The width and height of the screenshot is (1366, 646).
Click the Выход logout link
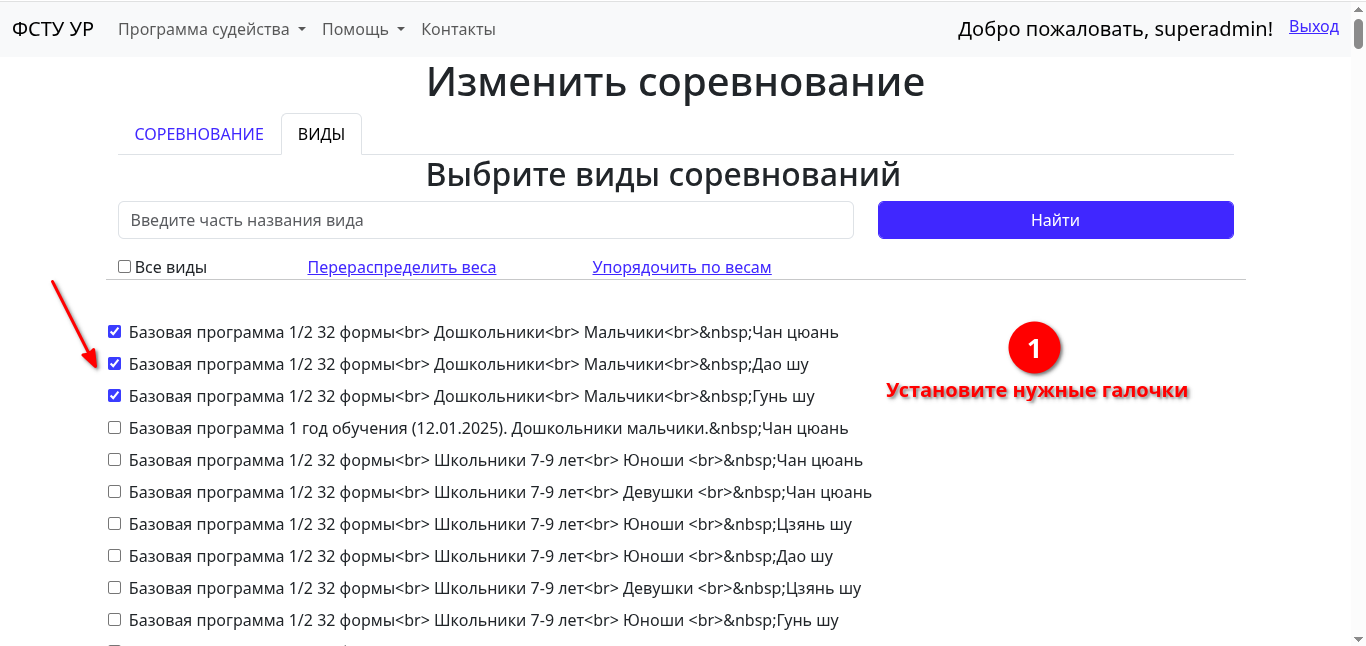(1313, 27)
